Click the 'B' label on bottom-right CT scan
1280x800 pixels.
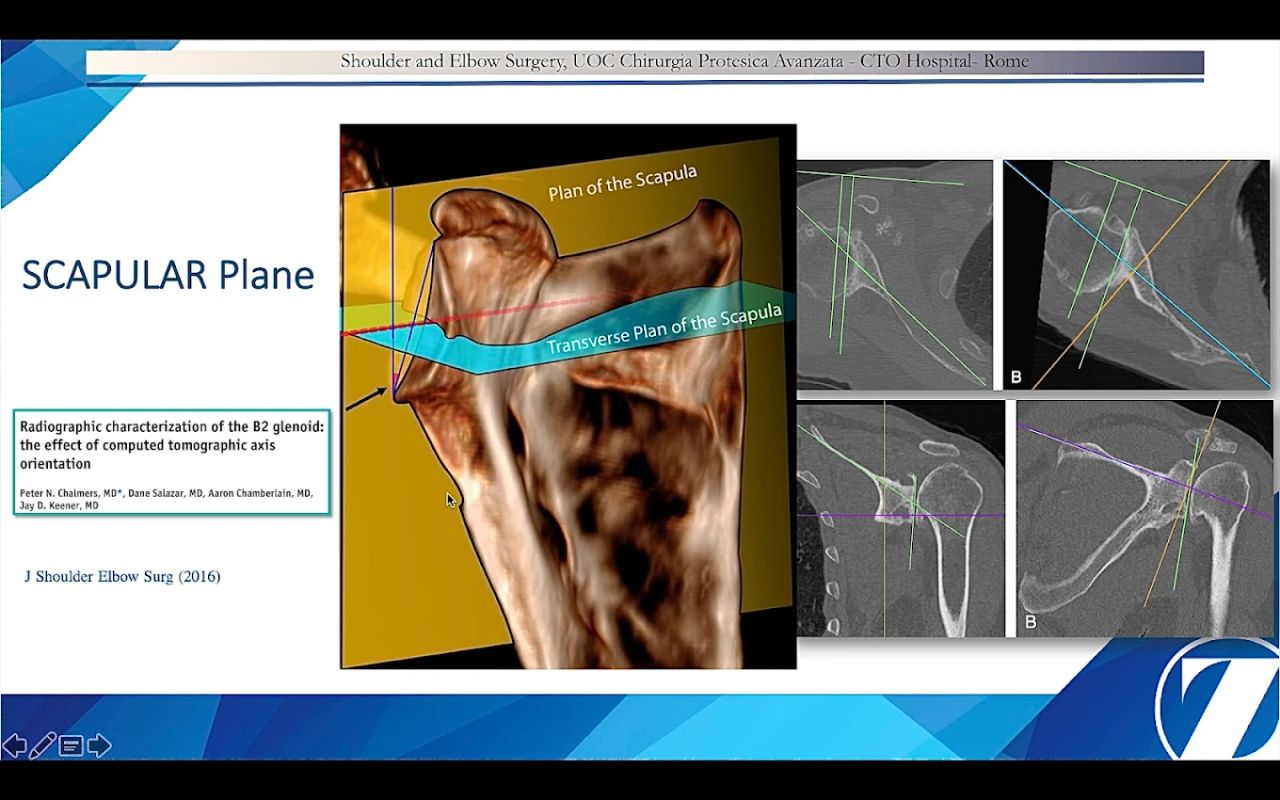tap(1030, 622)
